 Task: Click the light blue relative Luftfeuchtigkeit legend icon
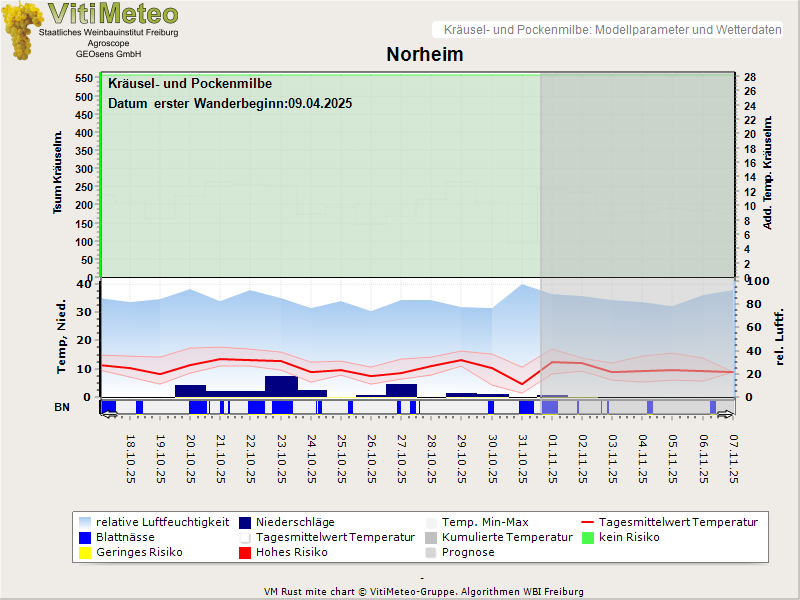point(85,522)
